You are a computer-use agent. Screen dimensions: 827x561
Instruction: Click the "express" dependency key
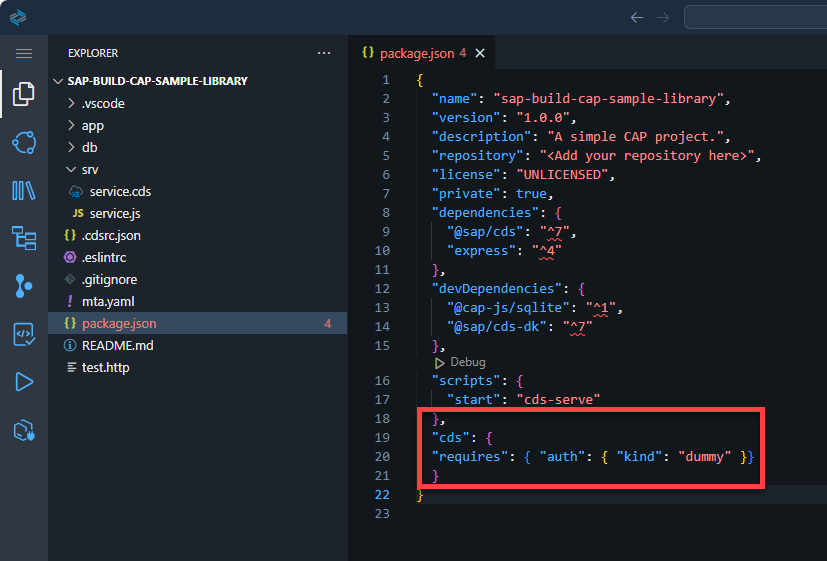tap(481, 250)
